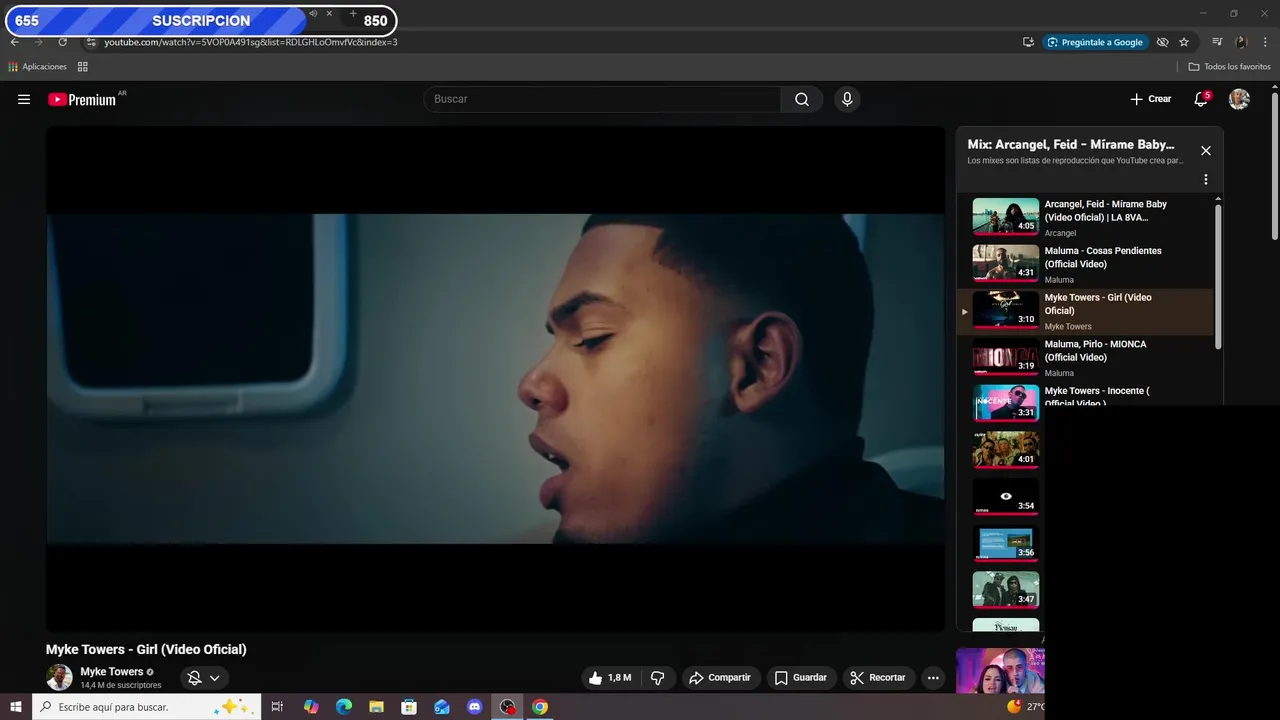1280x720 pixels.
Task: Go to YouTube Premium home logo
Action: tap(83, 99)
